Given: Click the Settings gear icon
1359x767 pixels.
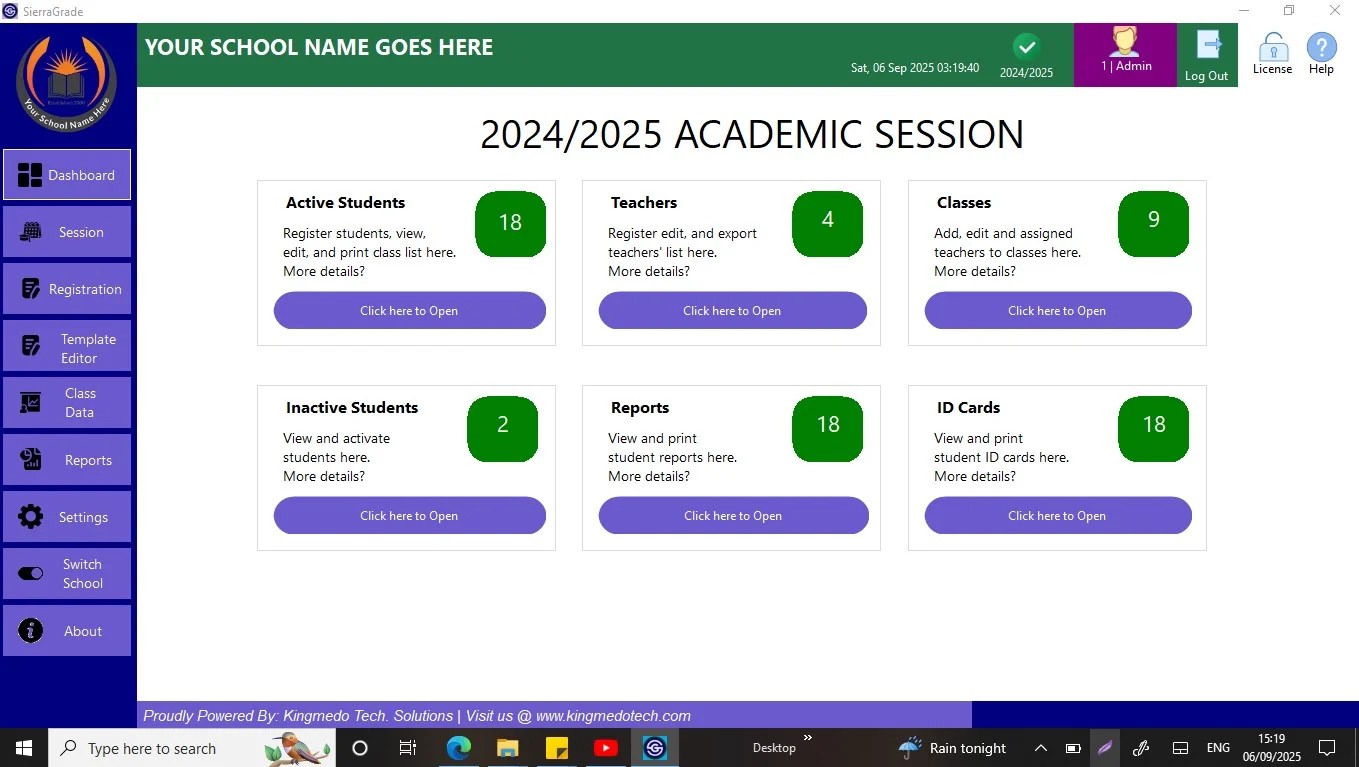Looking at the screenshot, I should click(31, 517).
